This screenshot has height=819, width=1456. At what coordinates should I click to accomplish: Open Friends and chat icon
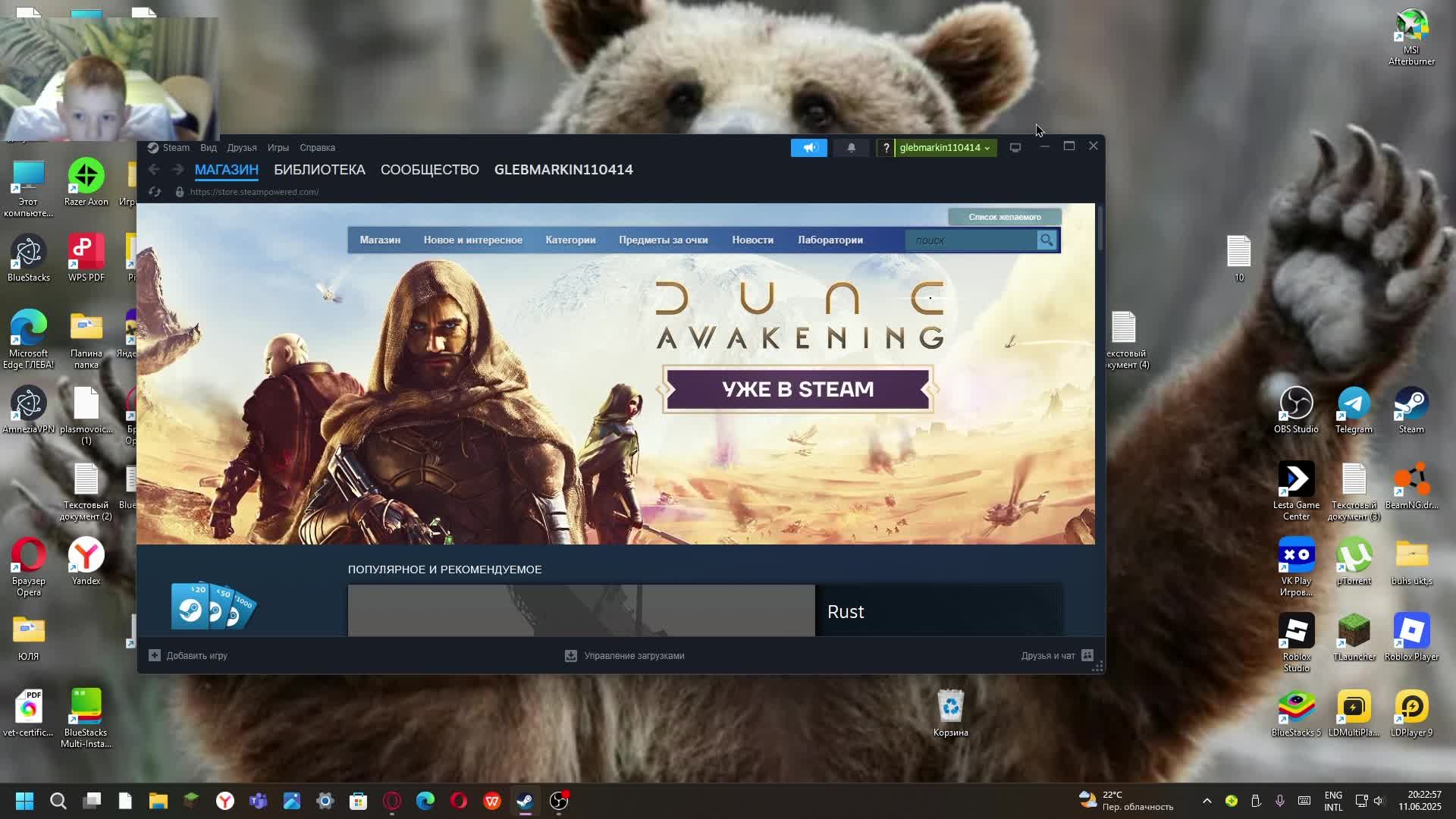coord(1087,655)
